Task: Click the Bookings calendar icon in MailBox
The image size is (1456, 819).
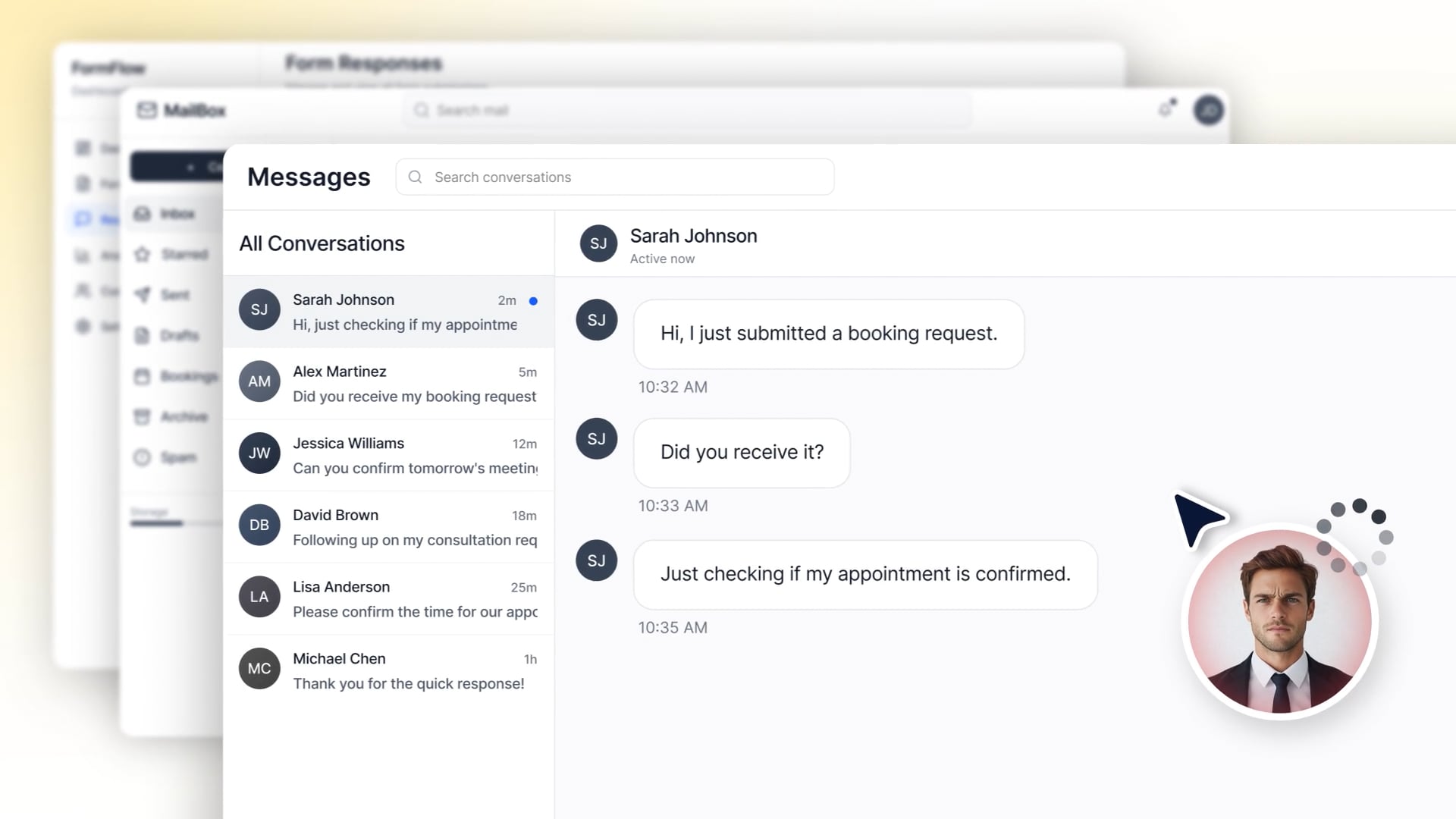Action: [143, 376]
